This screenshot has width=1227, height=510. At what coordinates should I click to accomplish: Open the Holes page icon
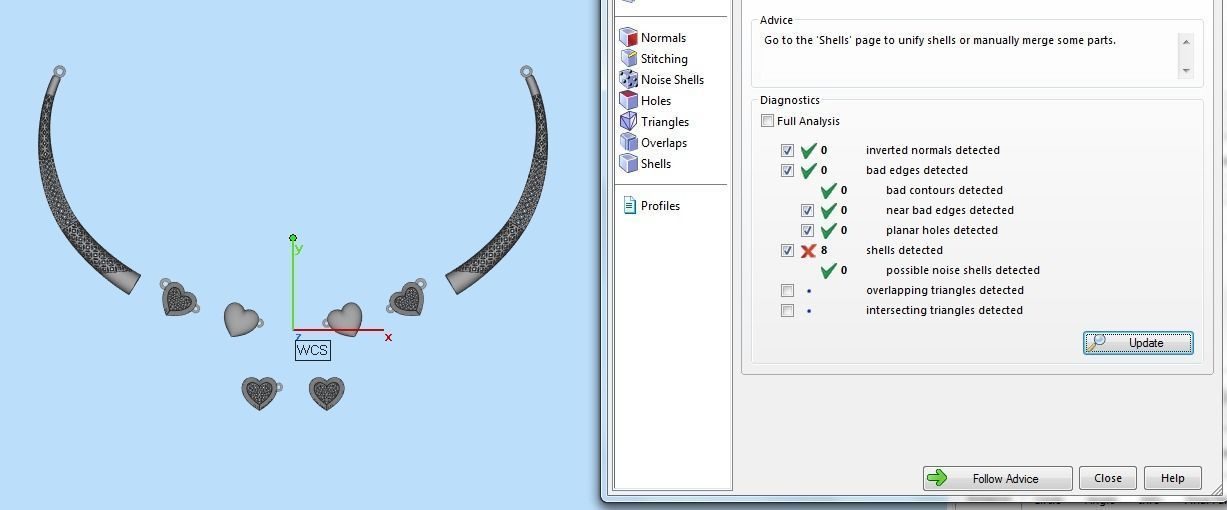(628, 101)
